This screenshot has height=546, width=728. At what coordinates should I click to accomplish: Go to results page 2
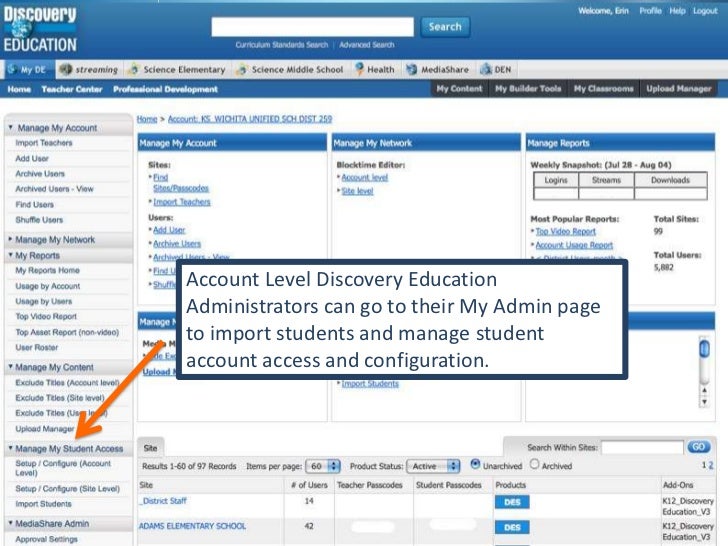coord(710,465)
